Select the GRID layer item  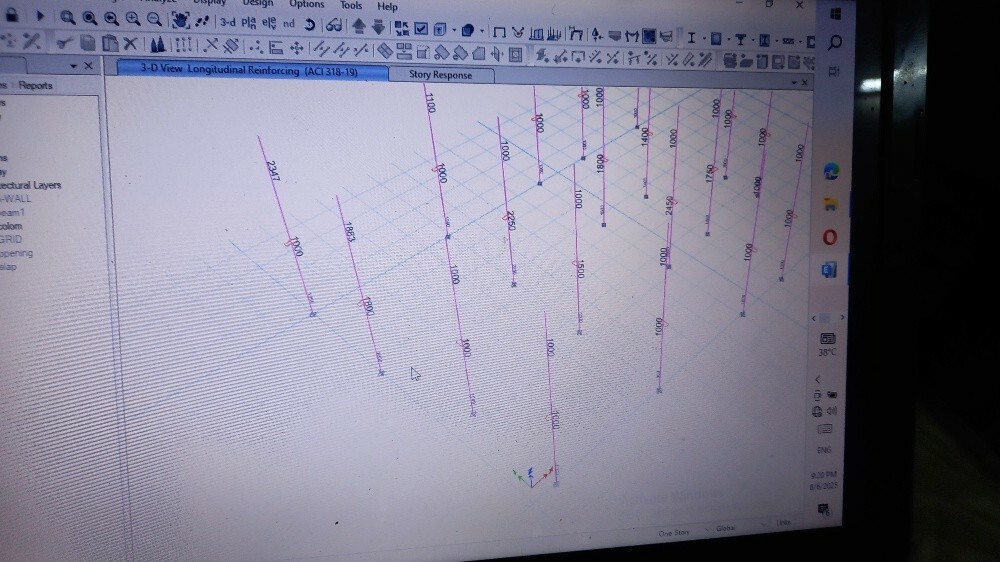(x=11, y=239)
